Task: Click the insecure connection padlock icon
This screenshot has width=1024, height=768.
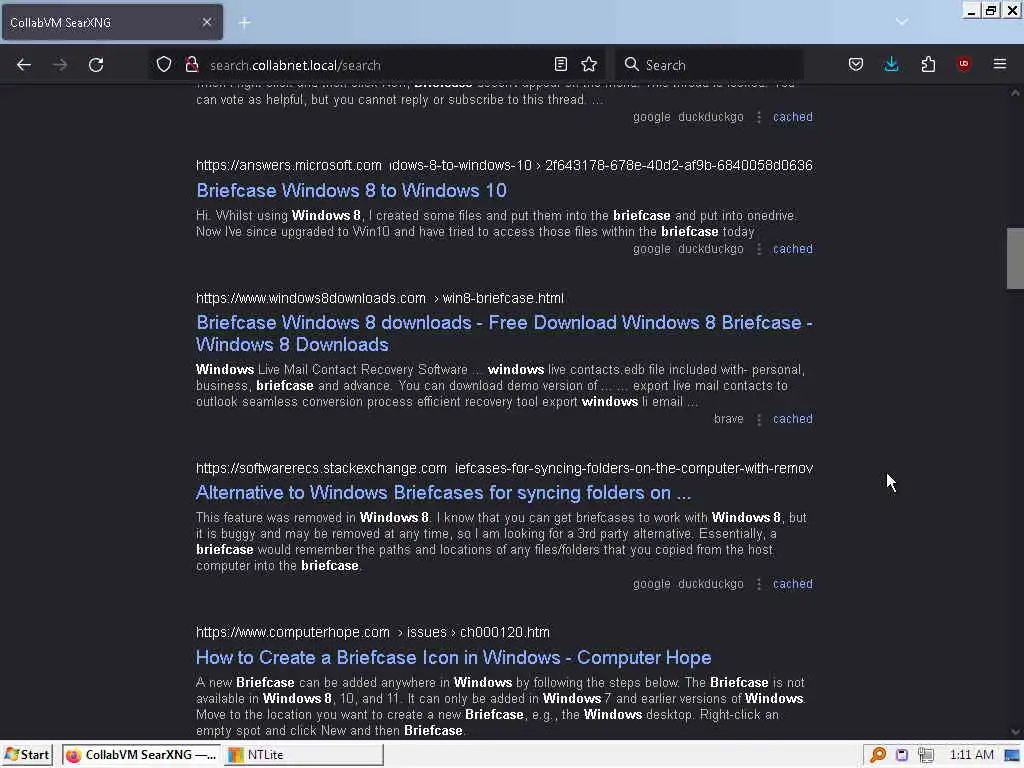Action: coord(192,65)
